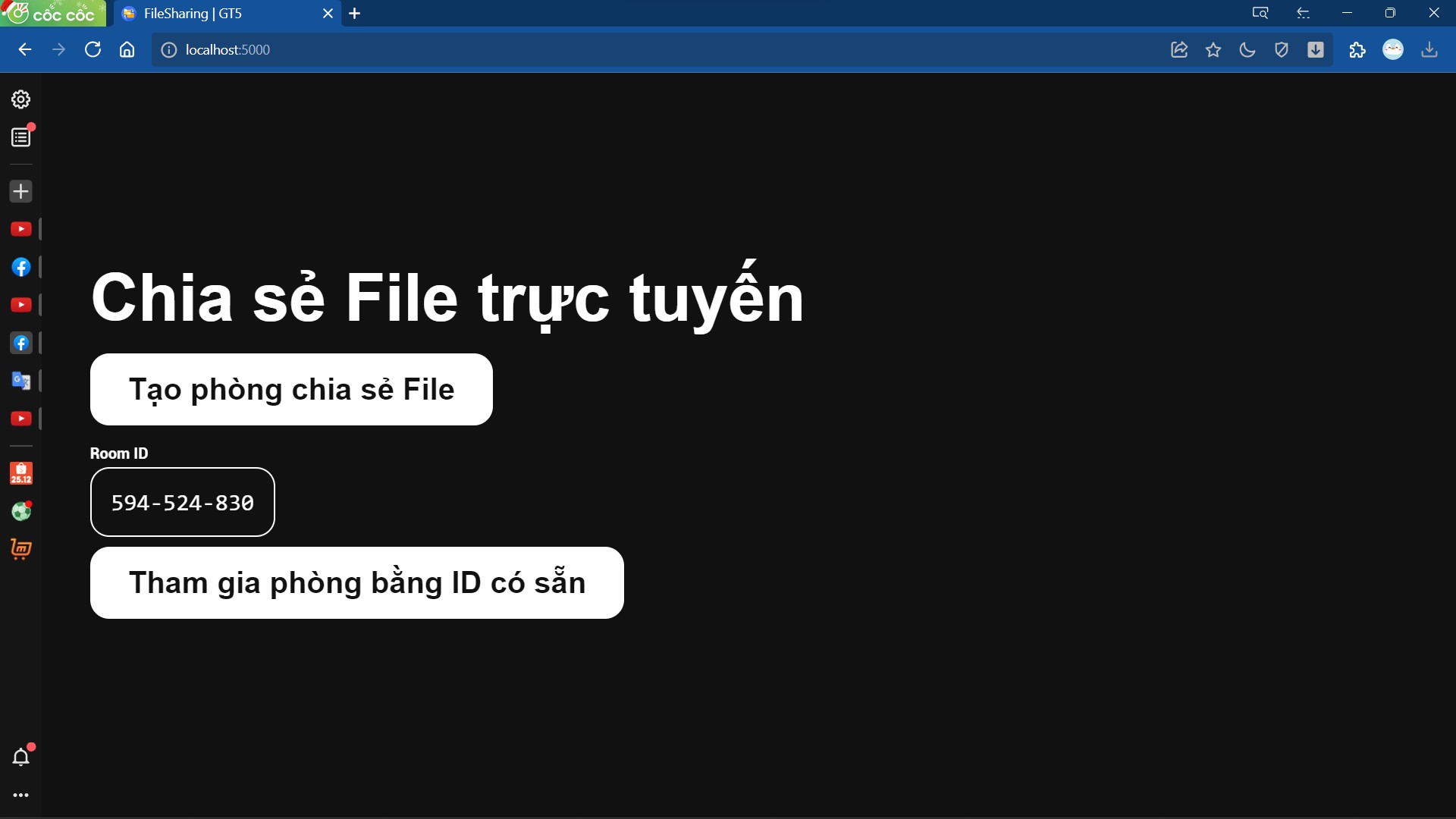The height and width of the screenshot is (819, 1456).
Task: Open YouTube from the sidebar
Action: (20, 228)
